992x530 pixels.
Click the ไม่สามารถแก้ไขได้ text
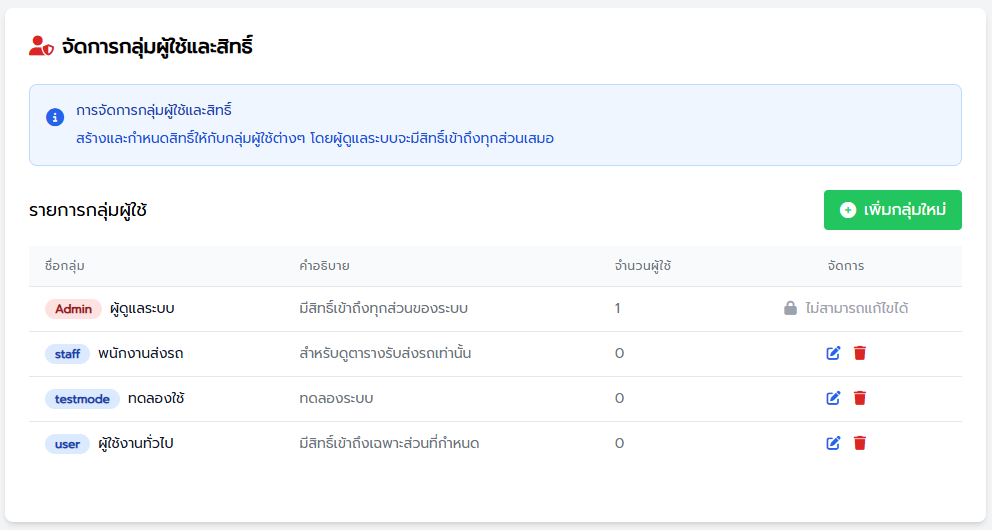[x=857, y=308]
